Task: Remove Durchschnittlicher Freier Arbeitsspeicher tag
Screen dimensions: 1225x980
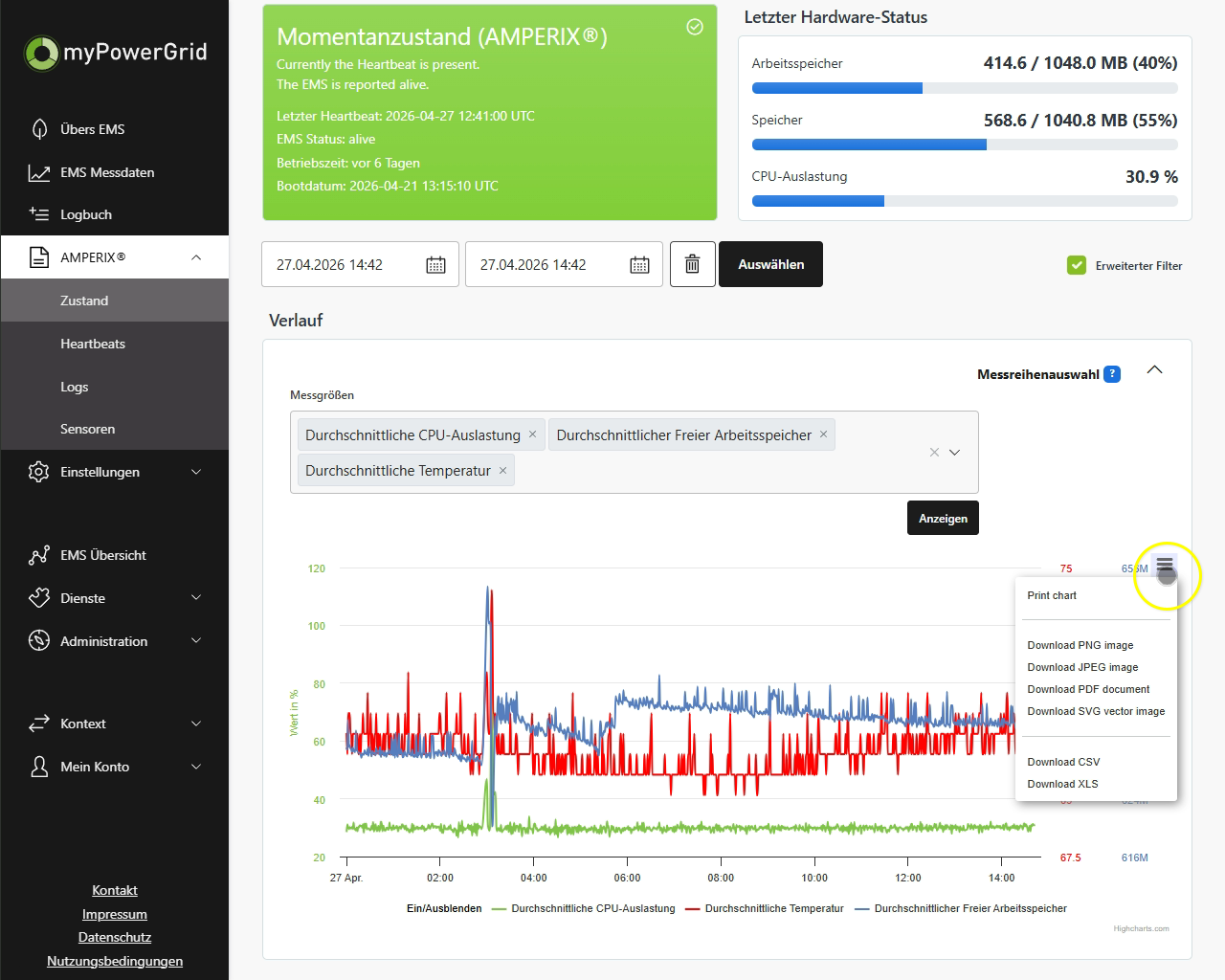Action: (x=823, y=434)
